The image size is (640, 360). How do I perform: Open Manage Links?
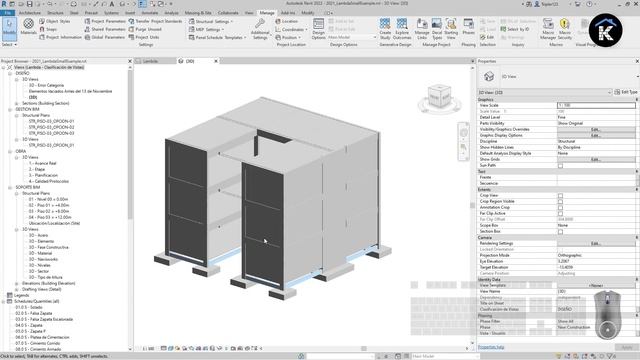coord(422,29)
